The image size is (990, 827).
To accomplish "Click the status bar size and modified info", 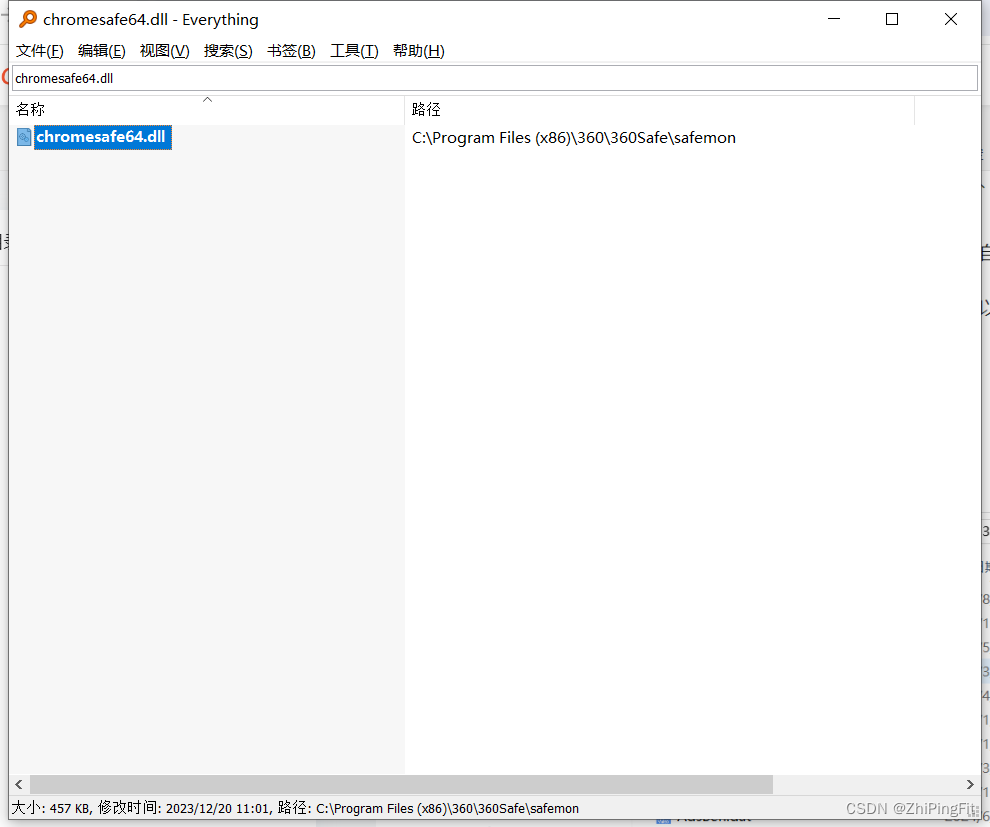I will coord(295,808).
